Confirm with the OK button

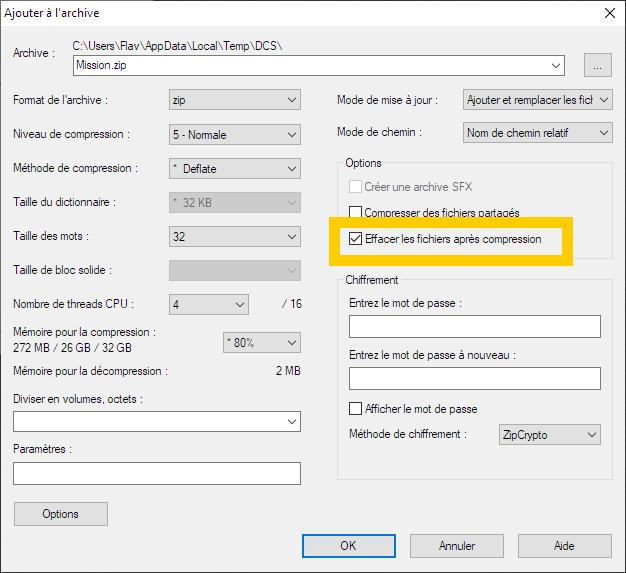(349, 546)
